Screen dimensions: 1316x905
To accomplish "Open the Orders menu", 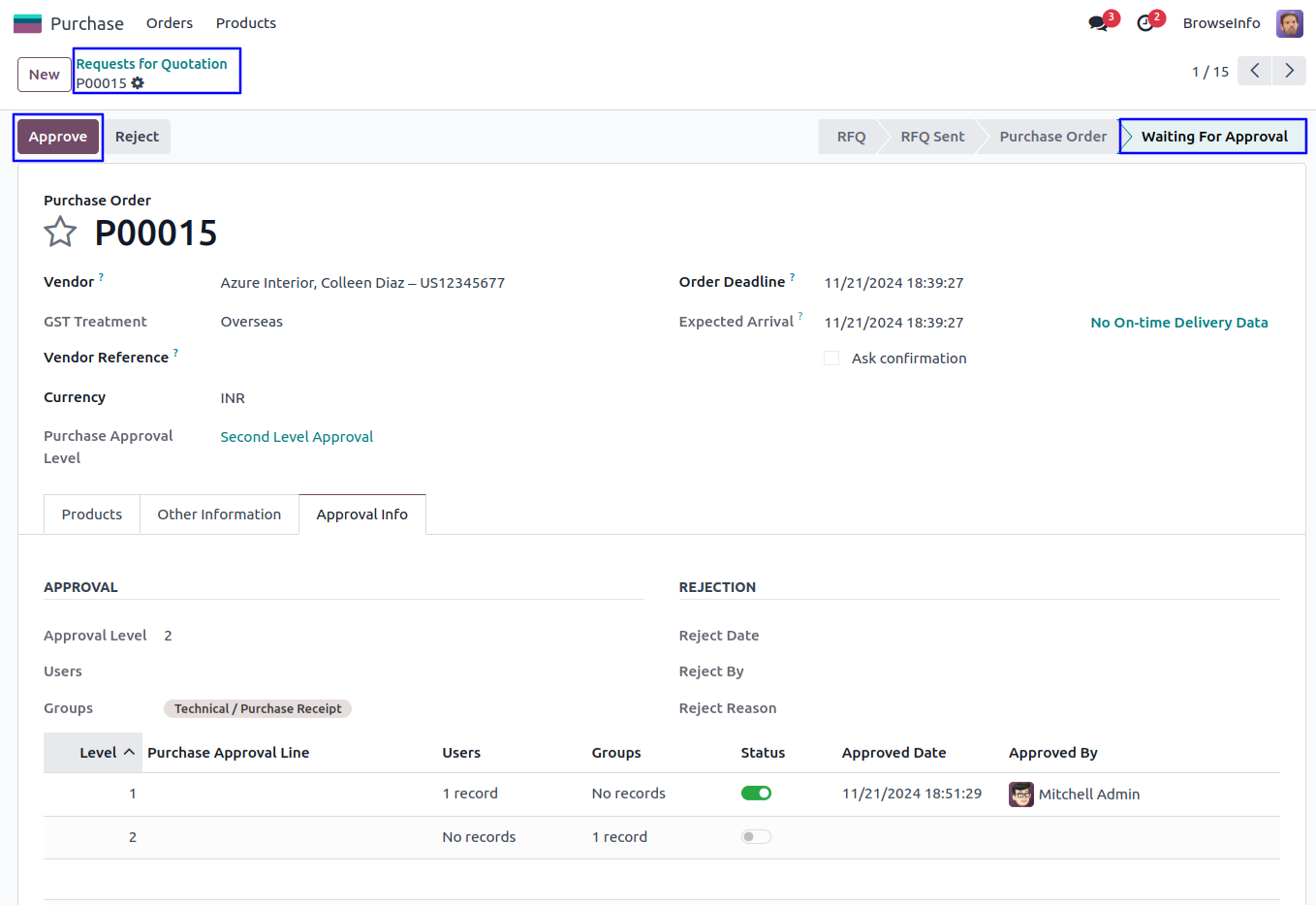I will pyautogui.click(x=170, y=23).
